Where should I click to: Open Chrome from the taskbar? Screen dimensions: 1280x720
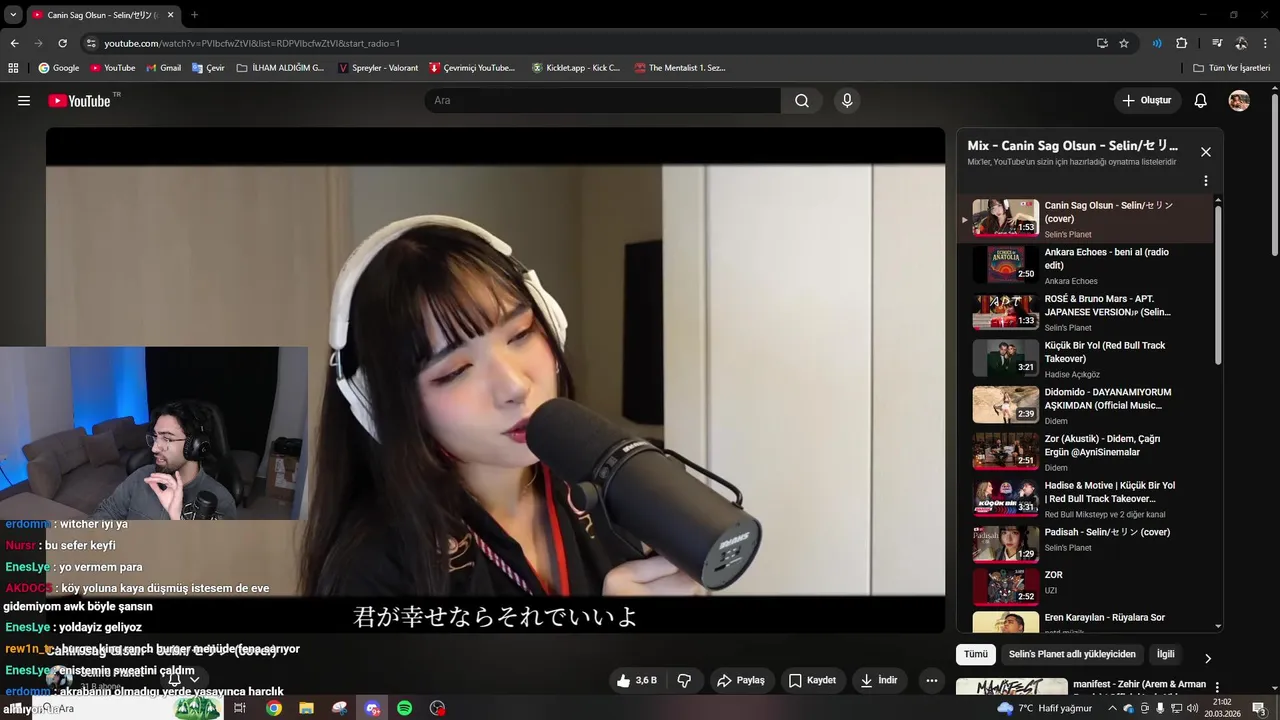pos(273,708)
